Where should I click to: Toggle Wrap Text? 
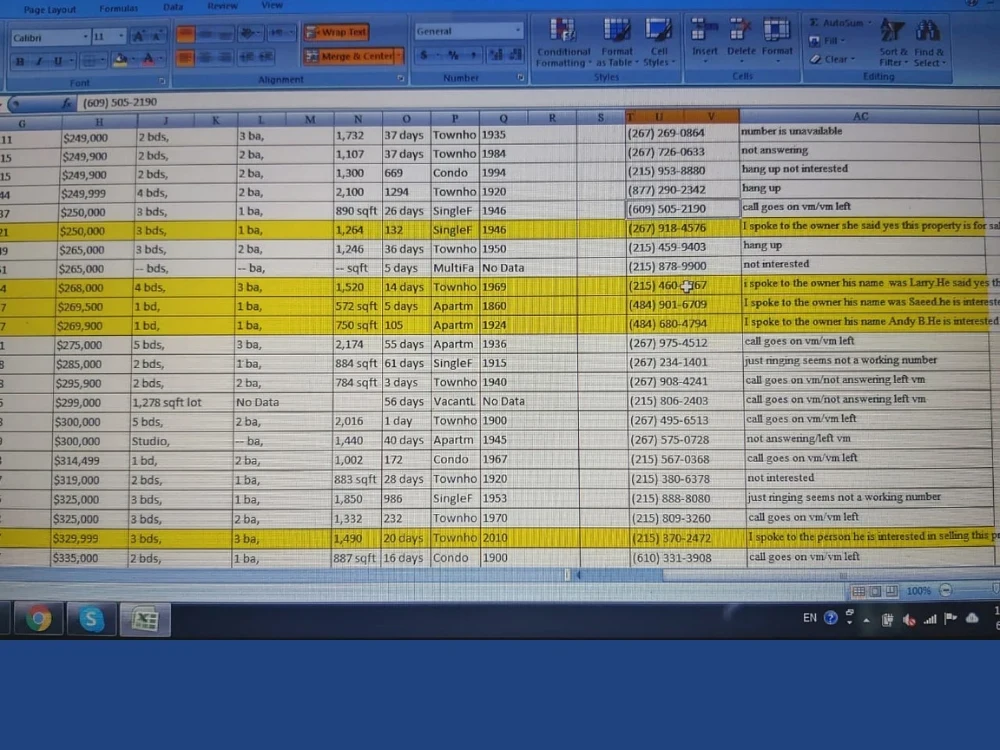337,32
